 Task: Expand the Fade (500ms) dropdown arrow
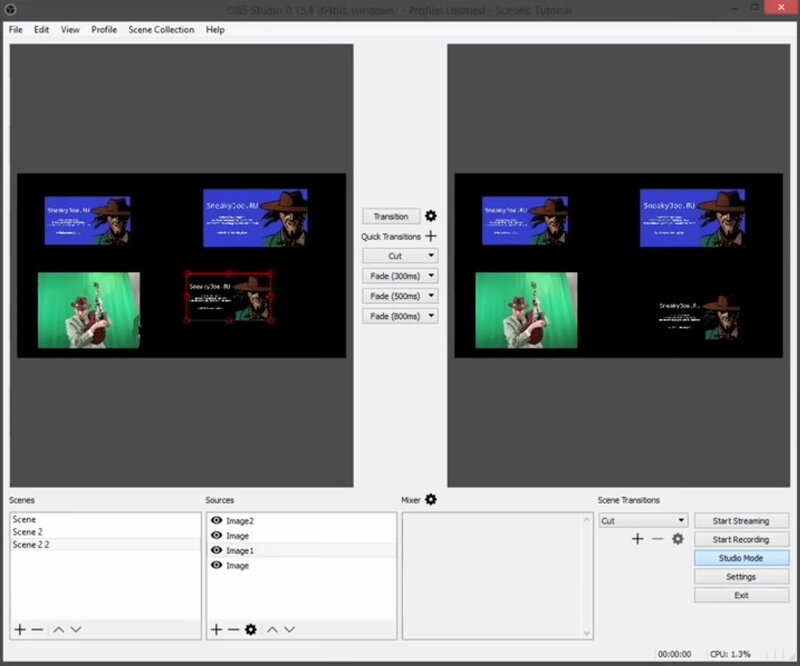(431, 295)
